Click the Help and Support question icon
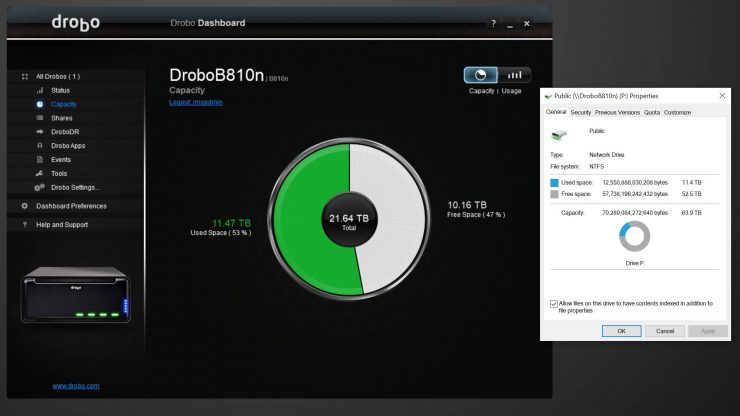The image size is (740, 416). pos(25,225)
